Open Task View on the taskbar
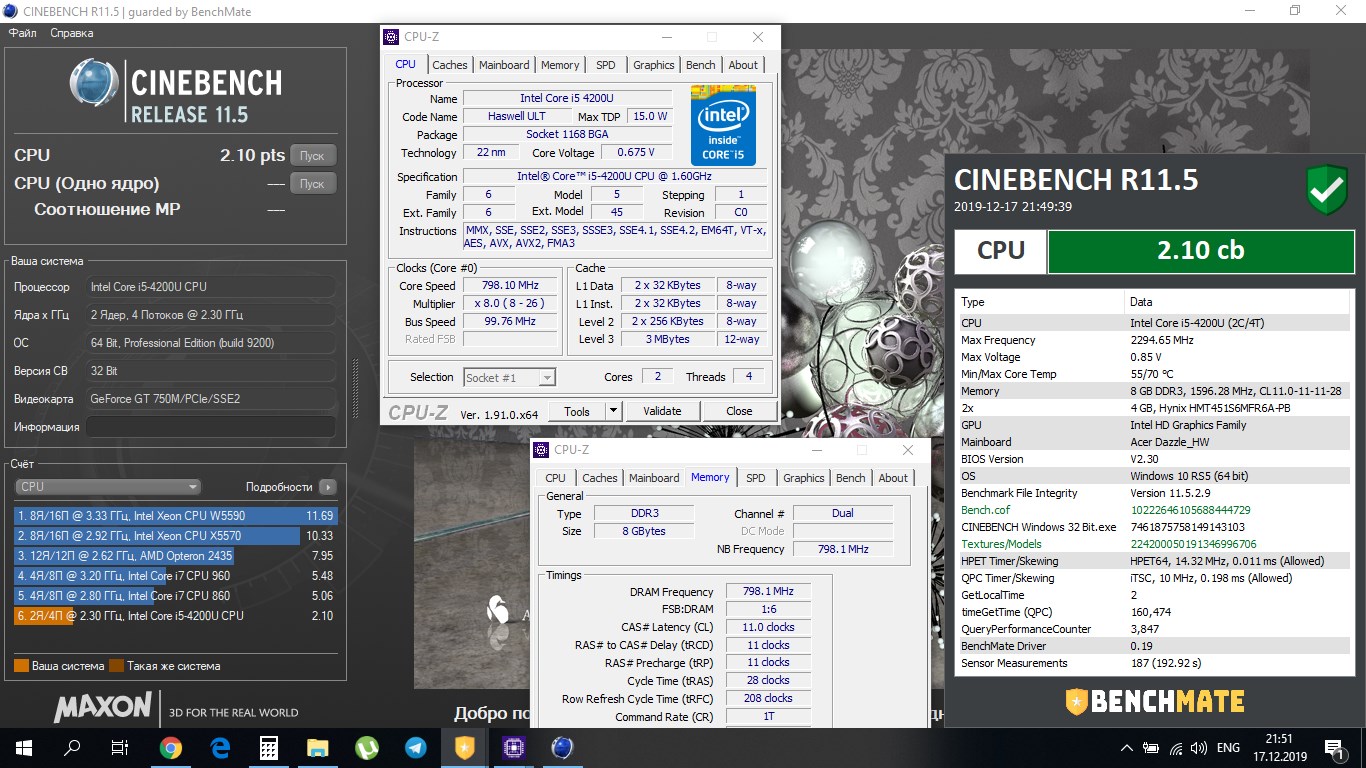 [x=120, y=747]
